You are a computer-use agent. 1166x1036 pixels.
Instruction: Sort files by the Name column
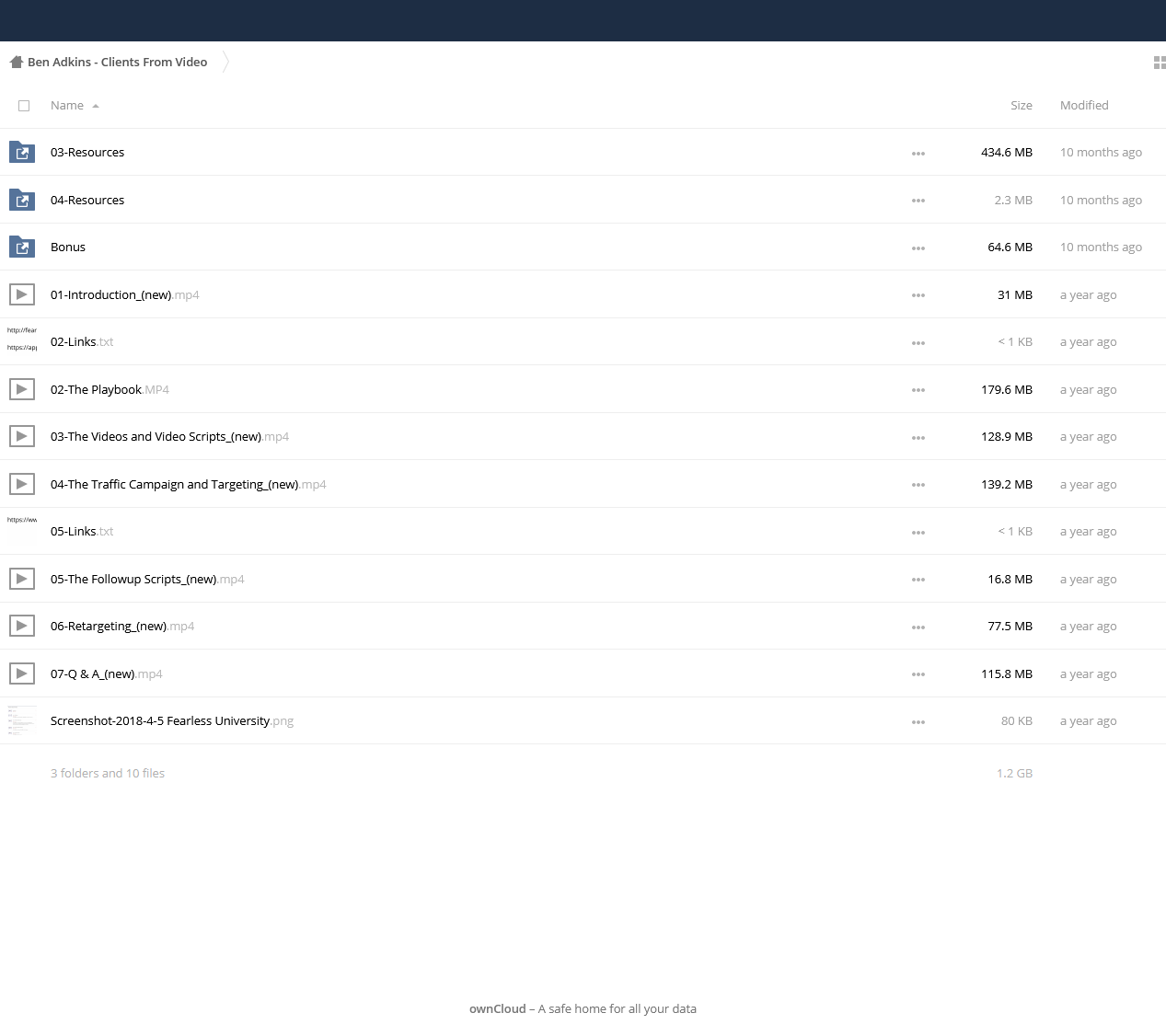coord(67,105)
